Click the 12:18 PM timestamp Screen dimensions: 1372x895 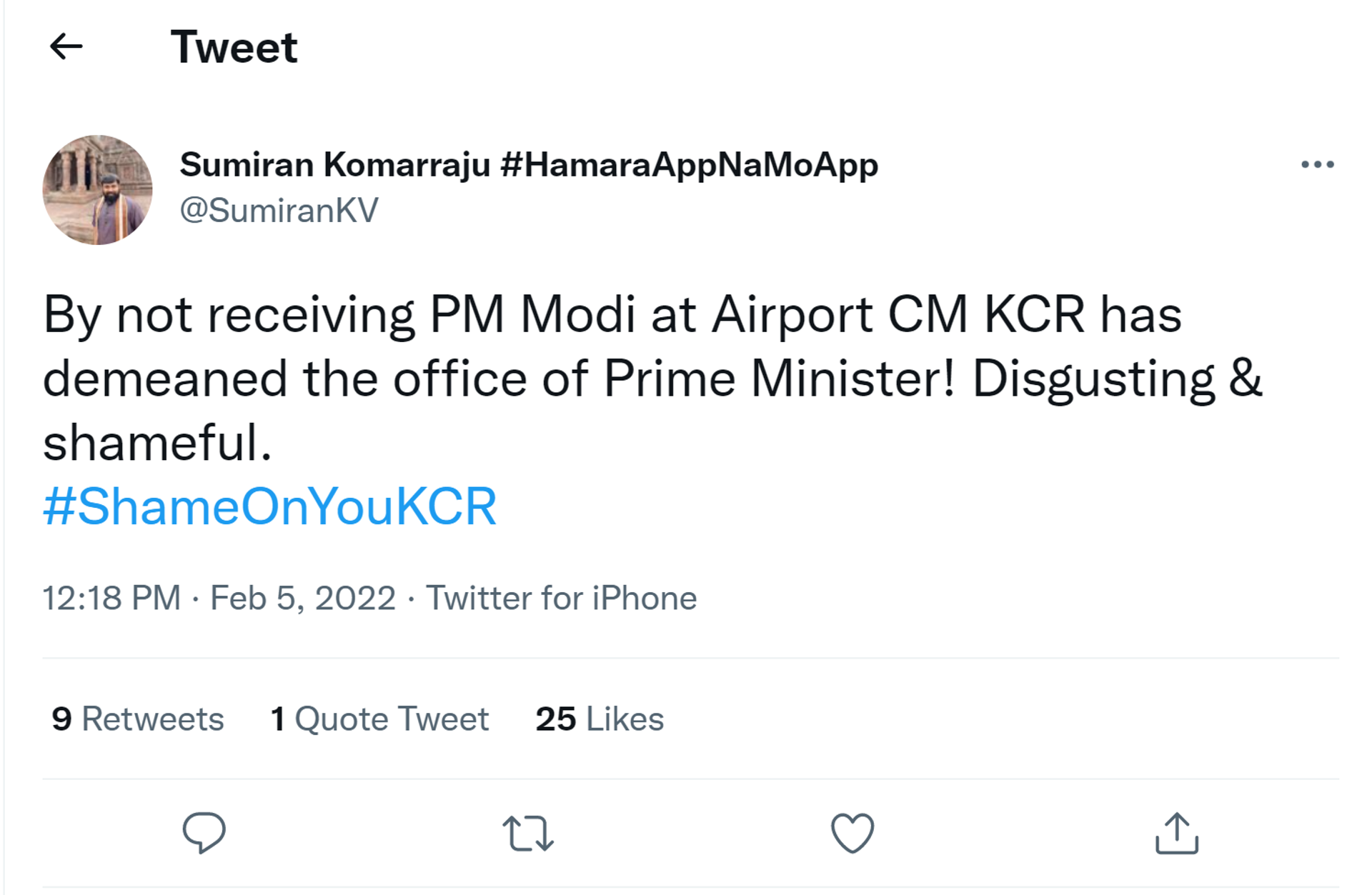pyautogui.click(x=111, y=598)
